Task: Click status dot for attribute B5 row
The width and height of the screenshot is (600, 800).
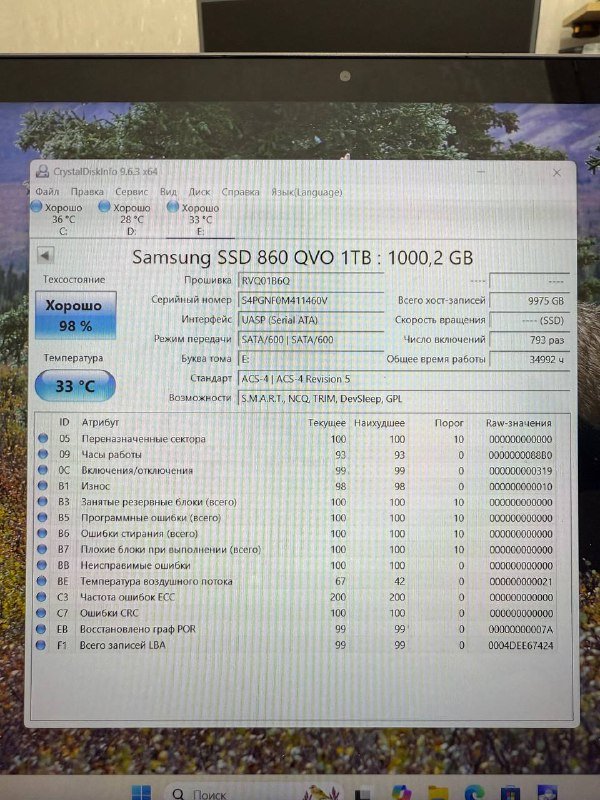Action: [x=43, y=517]
